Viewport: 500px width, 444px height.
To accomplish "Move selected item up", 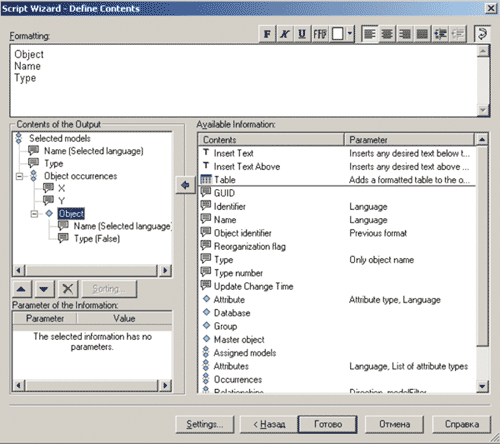I will click(x=21, y=289).
